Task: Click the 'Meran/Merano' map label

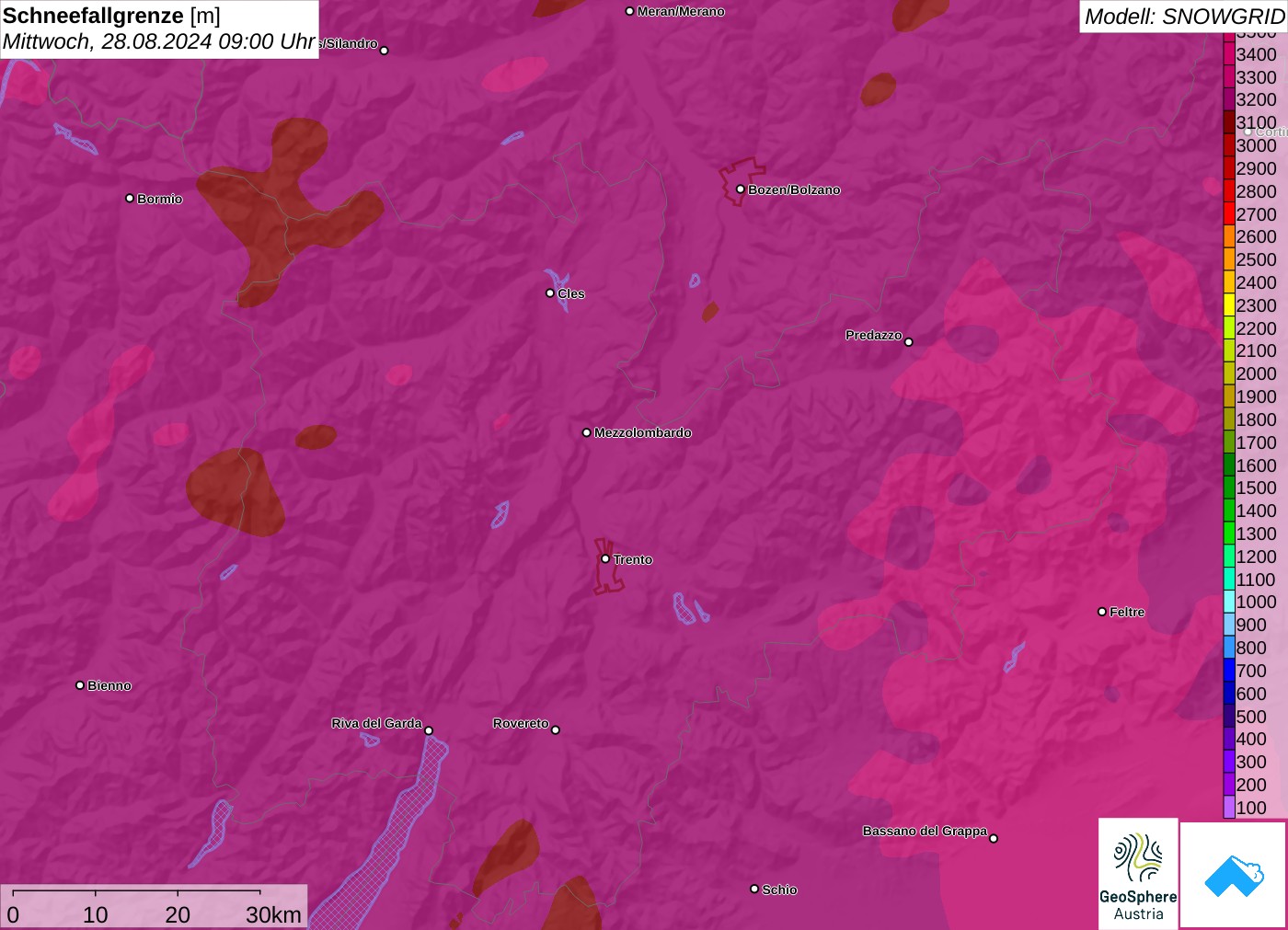Action: pyautogui.click(x=681, y=11)
